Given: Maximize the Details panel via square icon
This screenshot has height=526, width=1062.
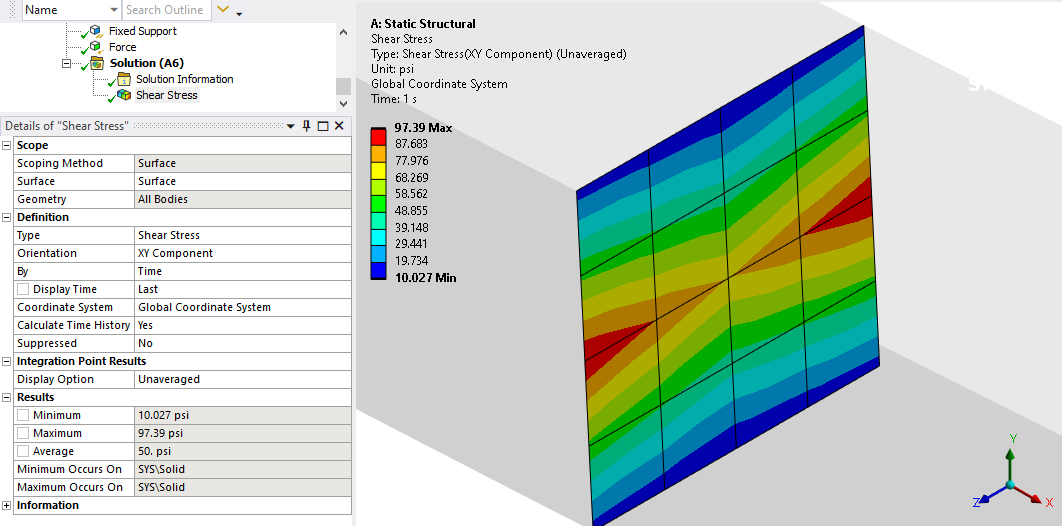Looking at the screenshot, I should pyautogui.click(x=323, y=126).
